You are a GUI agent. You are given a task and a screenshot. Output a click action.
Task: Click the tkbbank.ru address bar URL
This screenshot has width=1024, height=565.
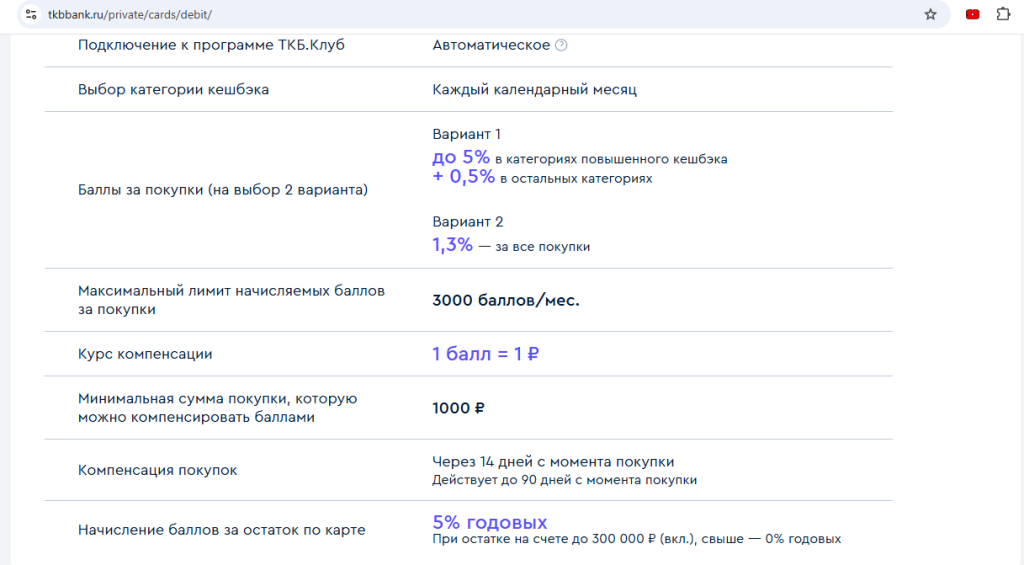[x=130, y=15]
